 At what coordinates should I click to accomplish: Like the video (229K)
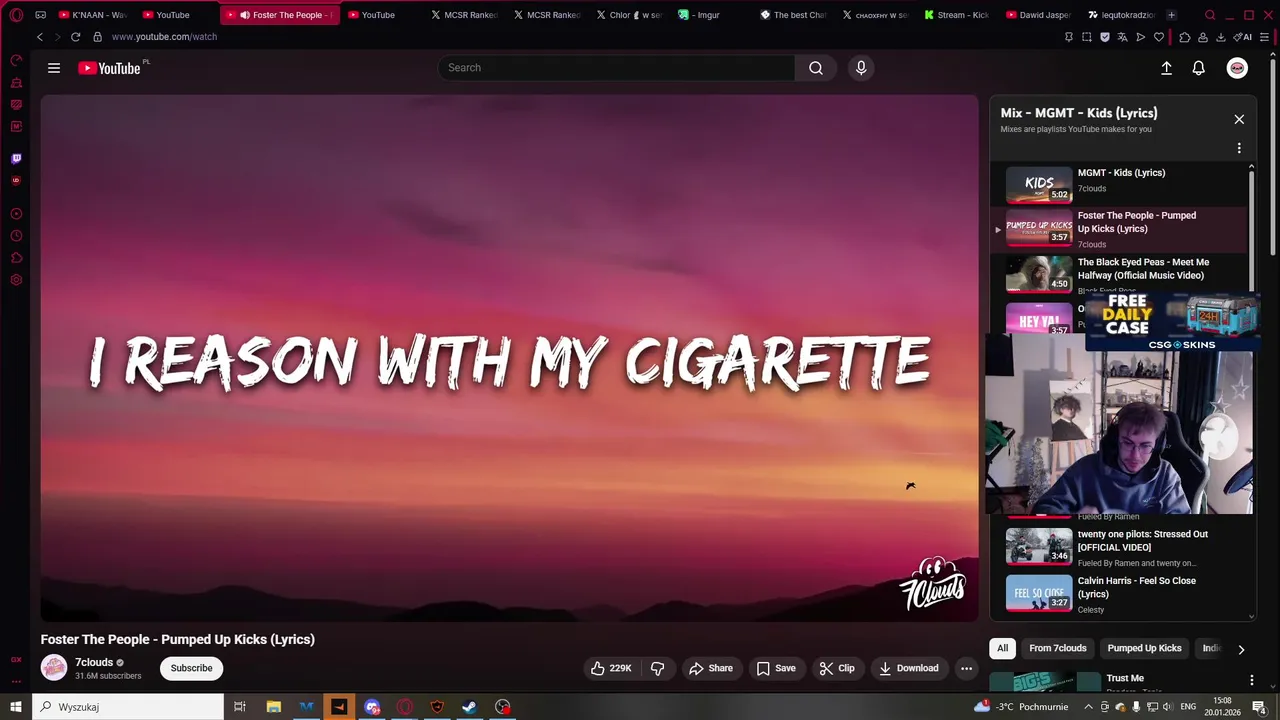pos(611,668)
